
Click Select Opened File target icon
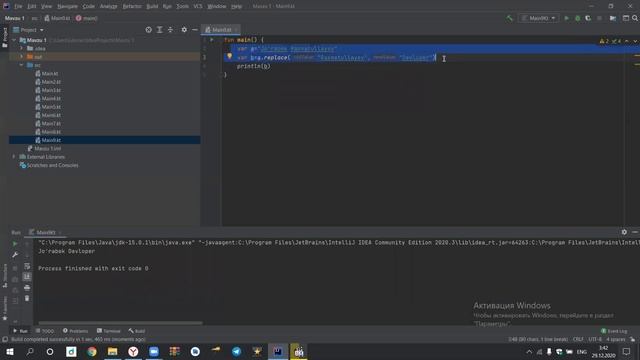pos(149,30)
